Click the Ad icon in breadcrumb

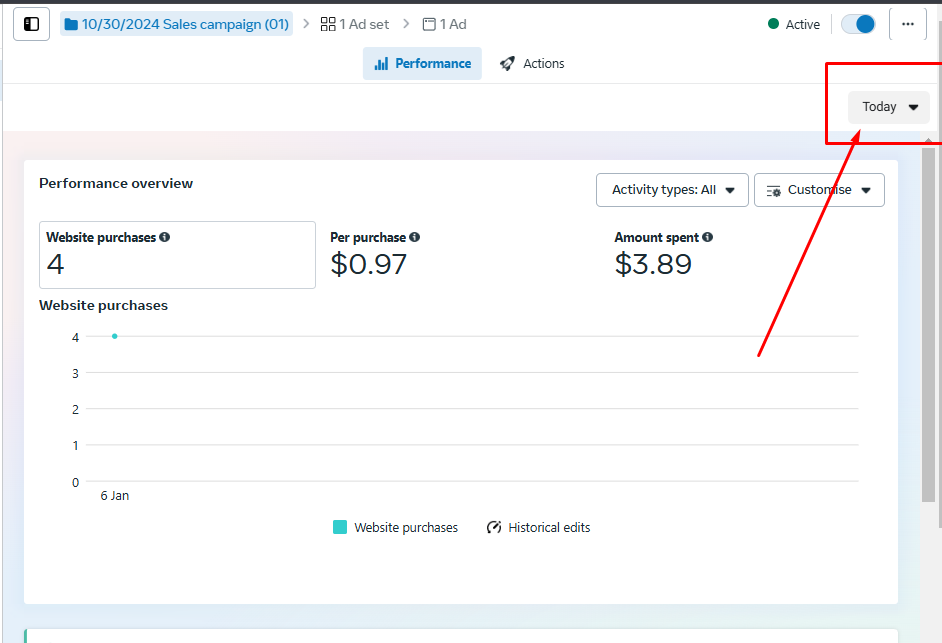coord(429,24)
